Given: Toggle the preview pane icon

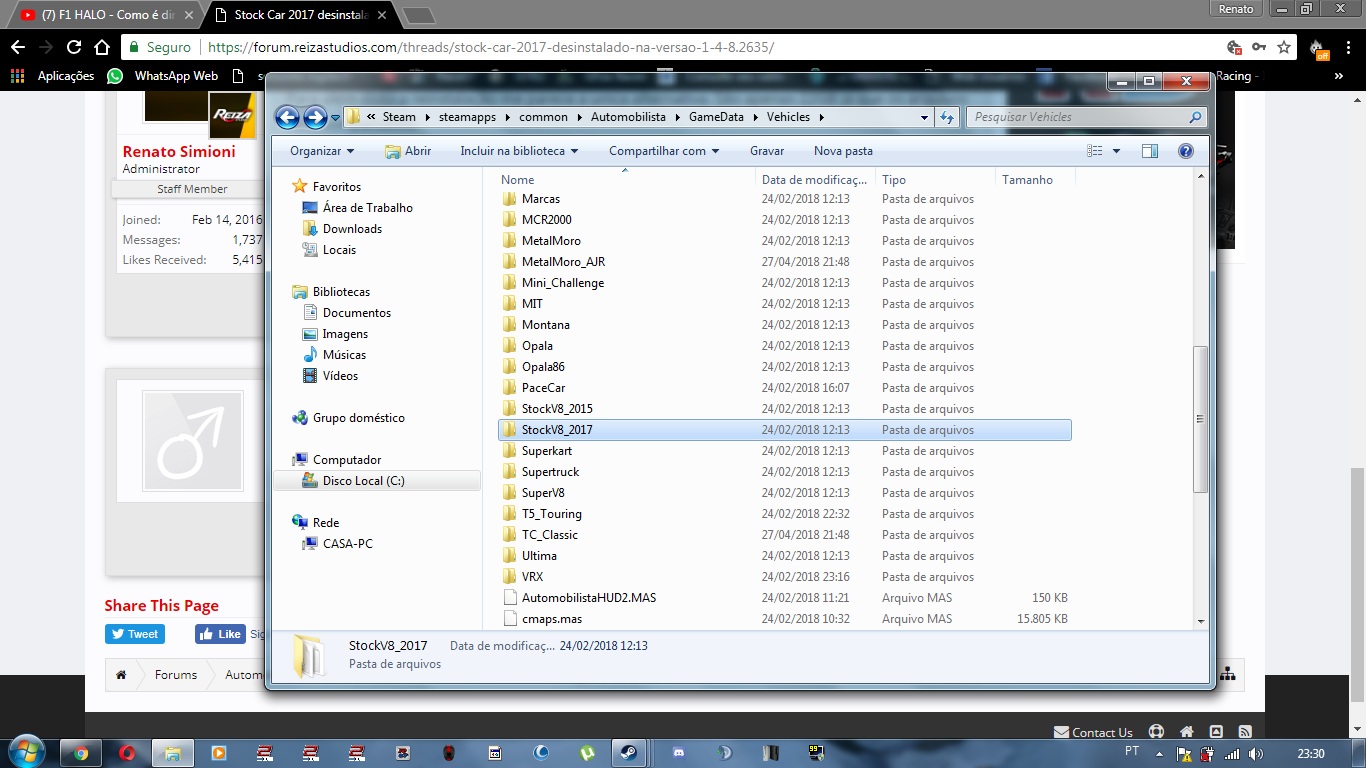Looking at the screenshot, I should (1150, 151).
